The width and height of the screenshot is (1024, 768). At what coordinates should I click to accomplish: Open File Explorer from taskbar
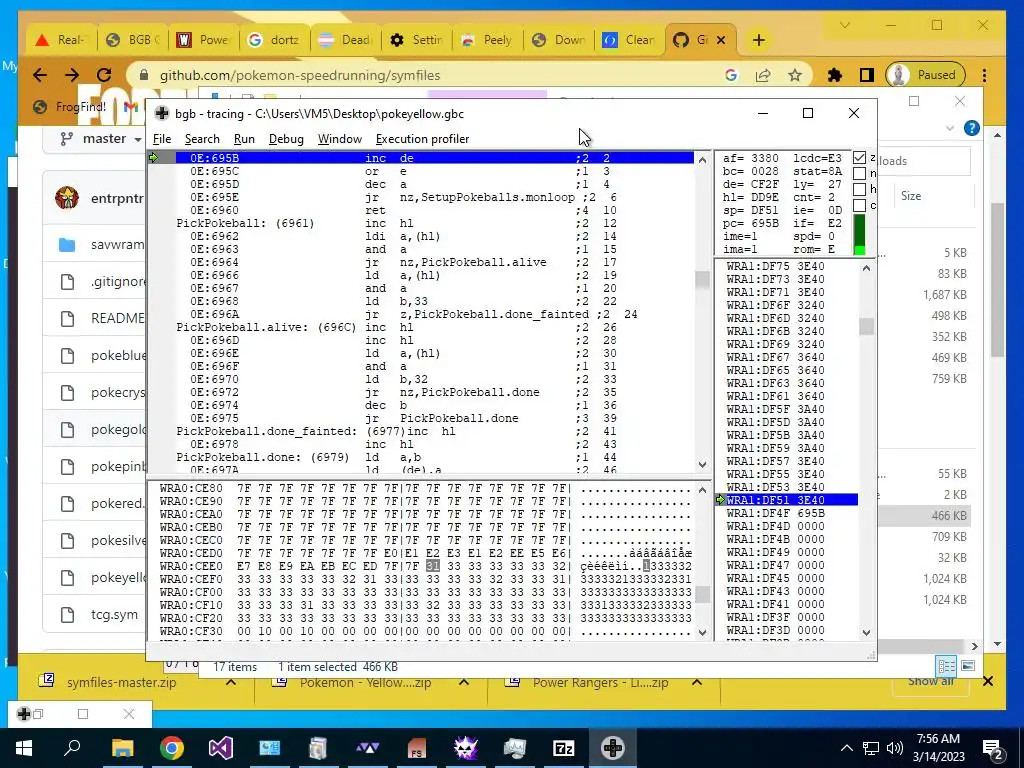point(122,748)
